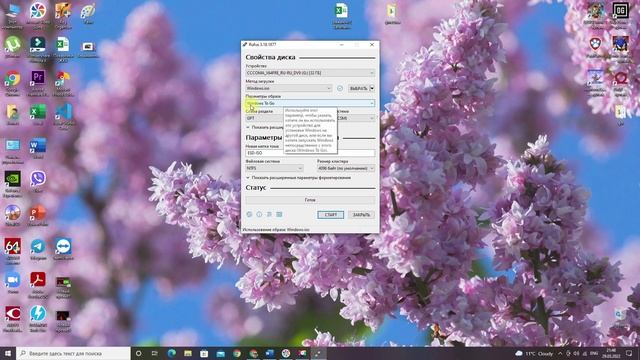Click the ISO checksum circle icon

[340, 88]
